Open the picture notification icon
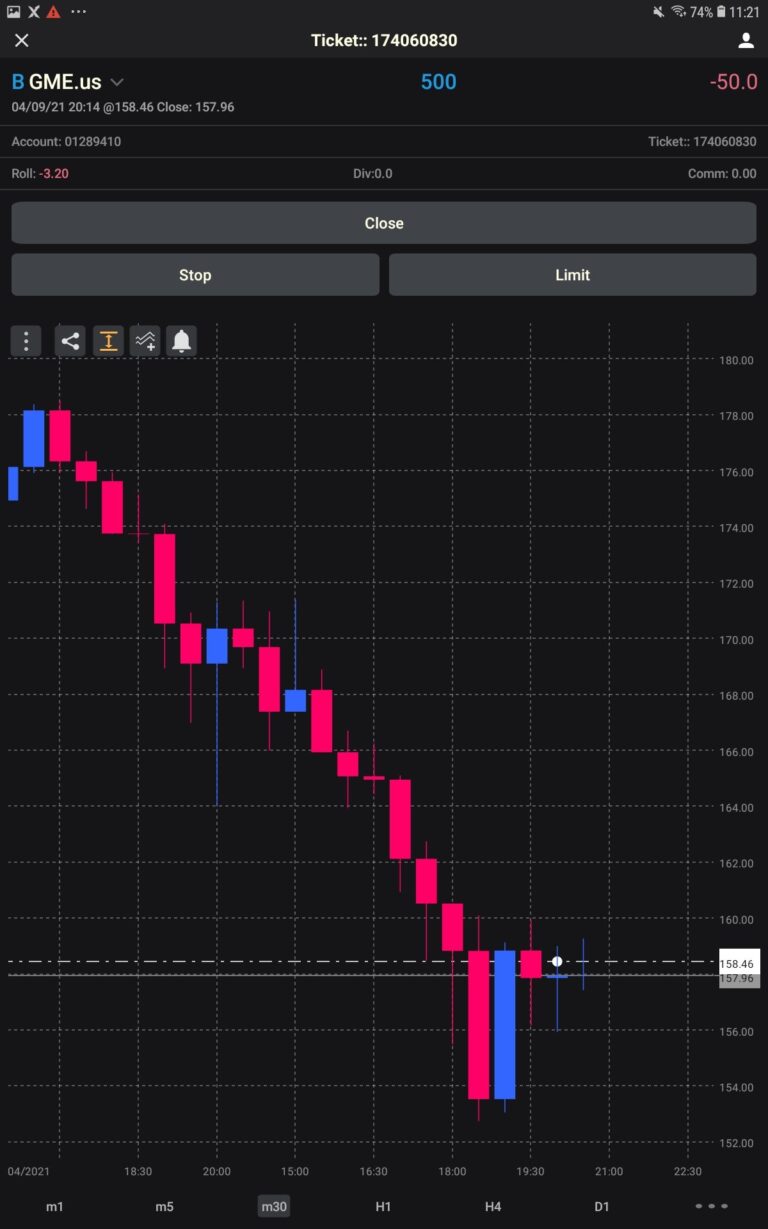This screenshot has width=768, height=1229. 13,12
